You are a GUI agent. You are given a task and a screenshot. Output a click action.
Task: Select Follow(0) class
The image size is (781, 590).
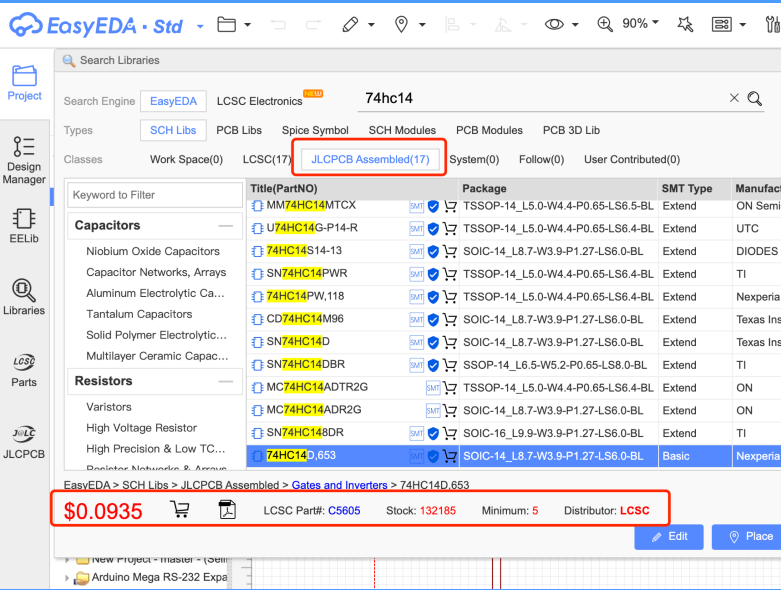[541, 159]
